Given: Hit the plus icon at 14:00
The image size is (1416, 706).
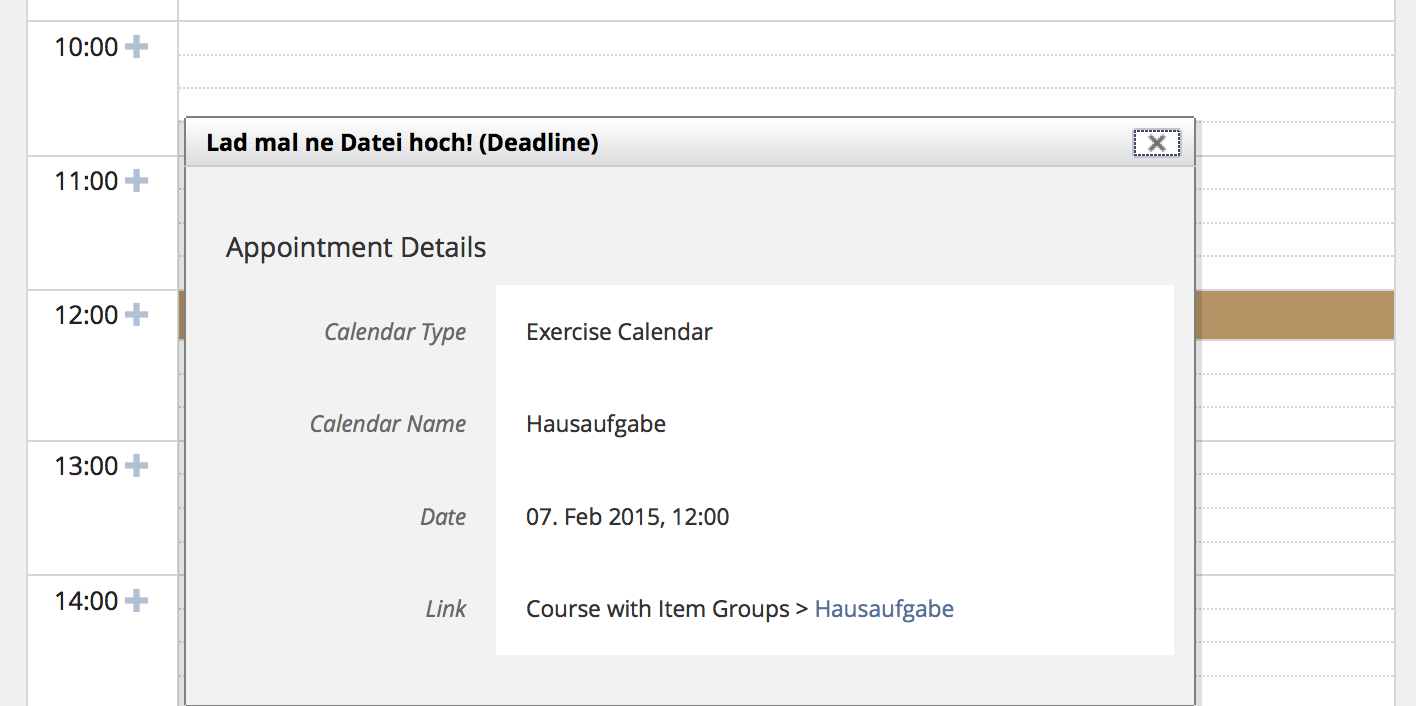Looking at the screenshot, I should [x=137, y=601].
